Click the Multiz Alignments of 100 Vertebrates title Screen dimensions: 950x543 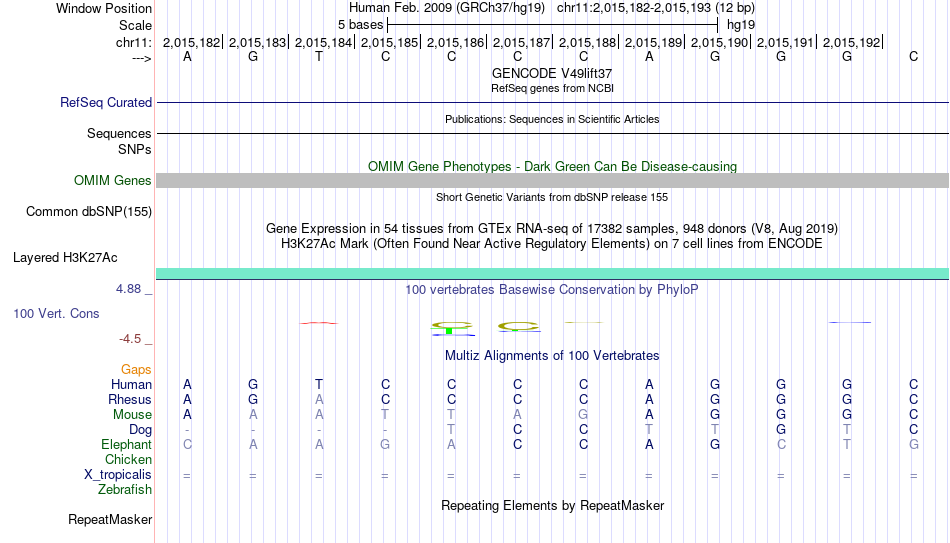(552, 356)
